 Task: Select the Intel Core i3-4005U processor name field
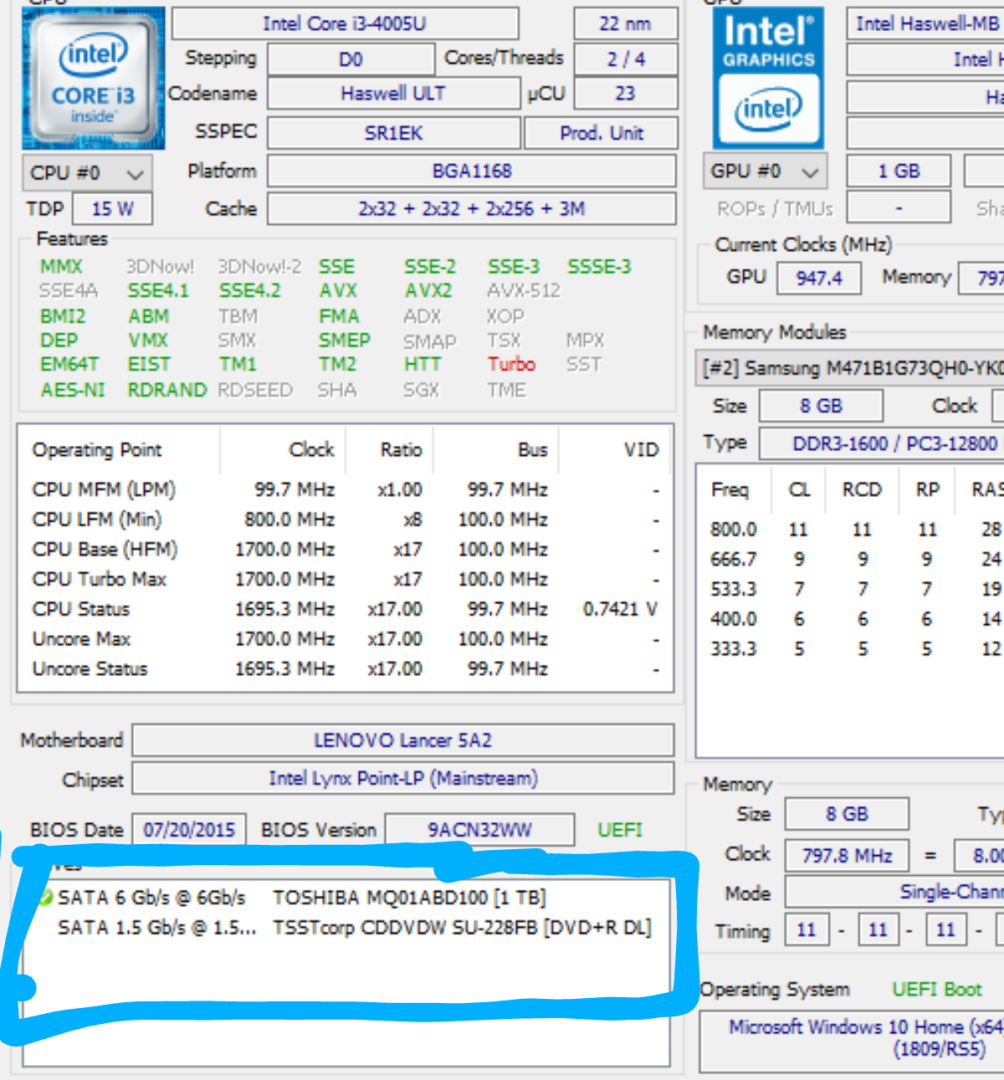[345, 24]
